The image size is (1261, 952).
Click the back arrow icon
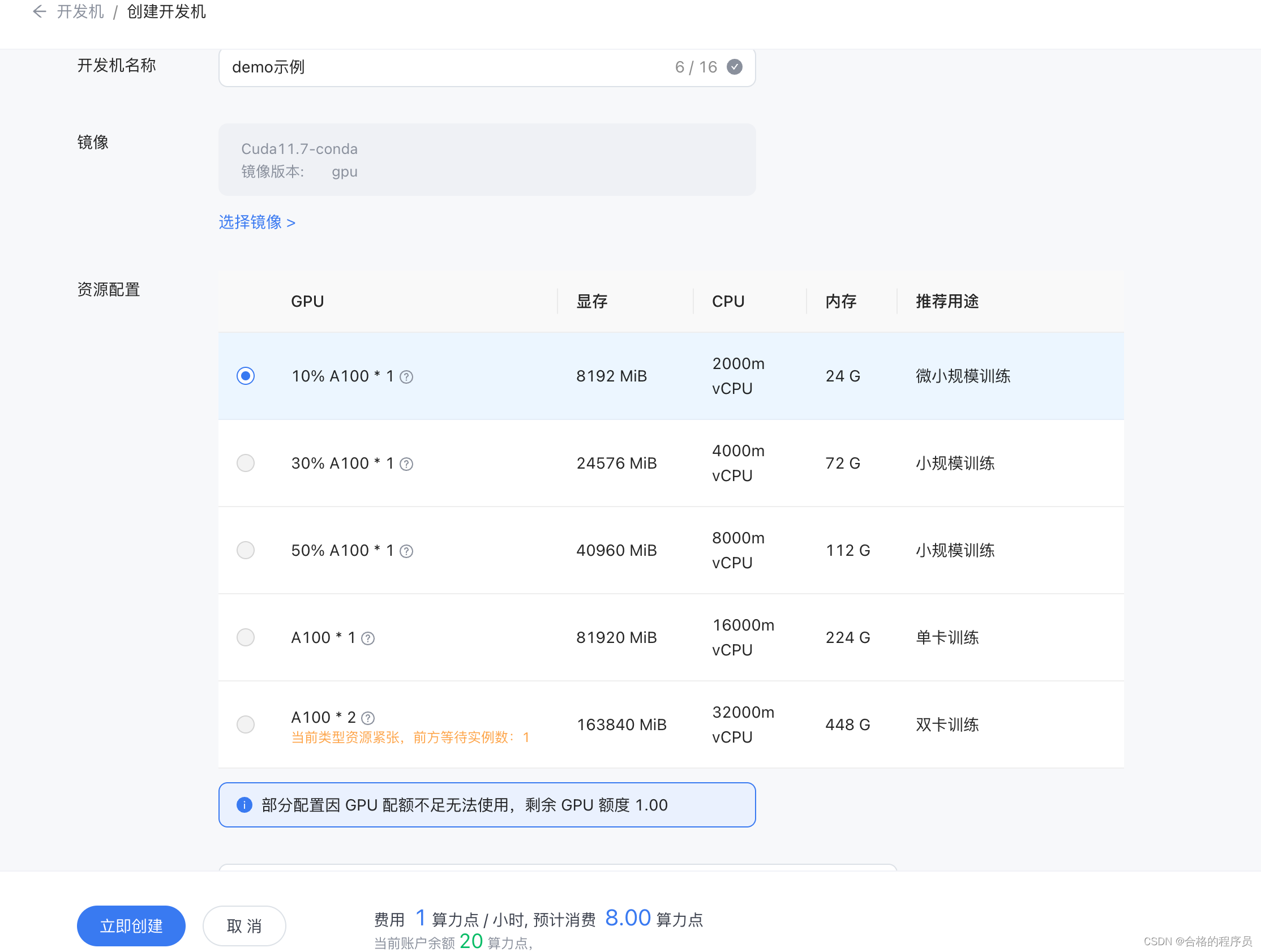[x=38, y=11]
